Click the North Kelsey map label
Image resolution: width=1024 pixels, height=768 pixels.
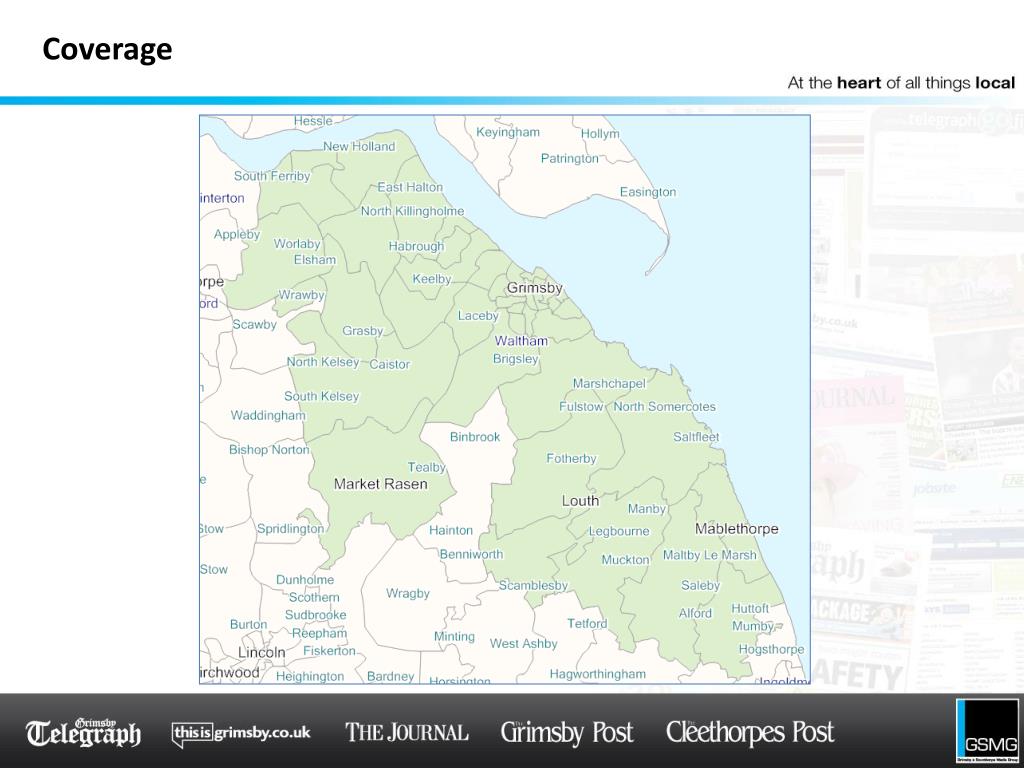point(323,362)
